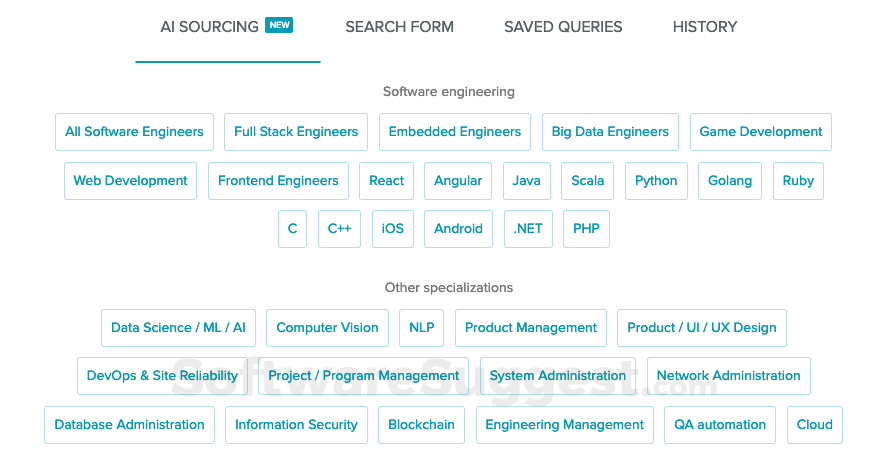The width and height of the screenshot is (888, 476).
Task: Choose Product Management specialization
Action: (531, 328)
